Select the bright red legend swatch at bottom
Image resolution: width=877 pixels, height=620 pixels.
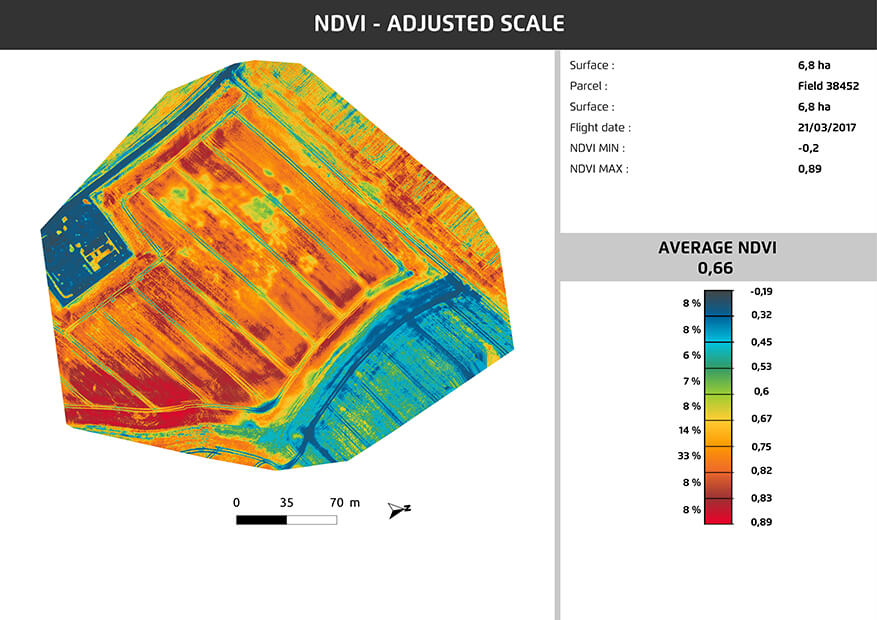(718, 510)
